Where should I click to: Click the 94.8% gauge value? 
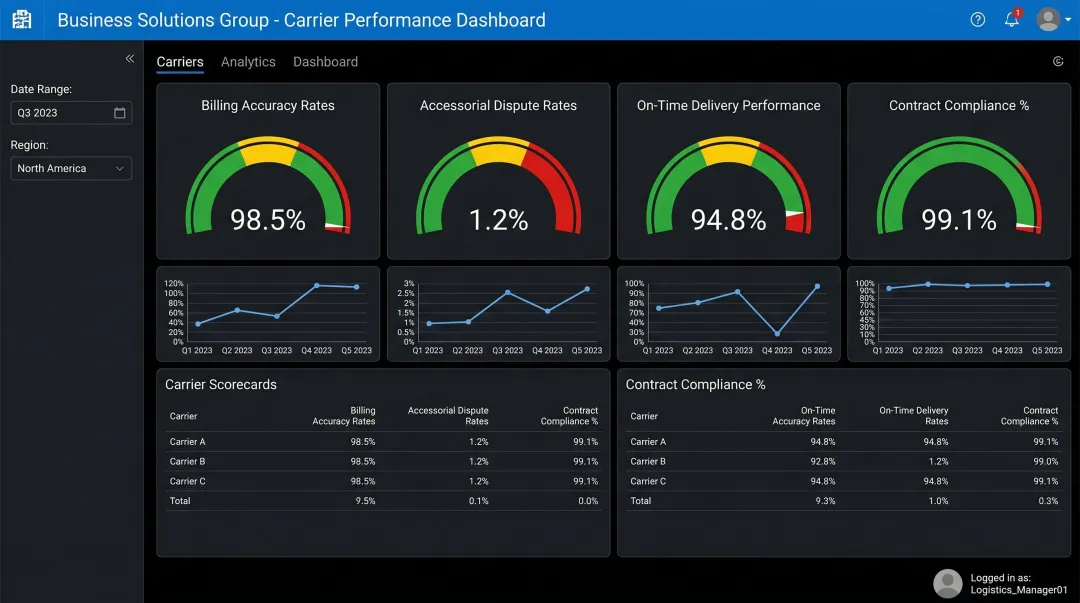click(x=729, y=220)
